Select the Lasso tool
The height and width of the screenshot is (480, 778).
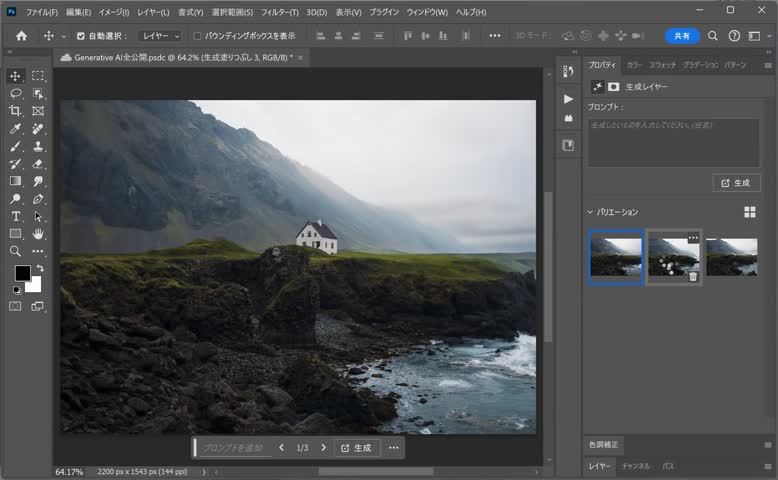(15, 93)
